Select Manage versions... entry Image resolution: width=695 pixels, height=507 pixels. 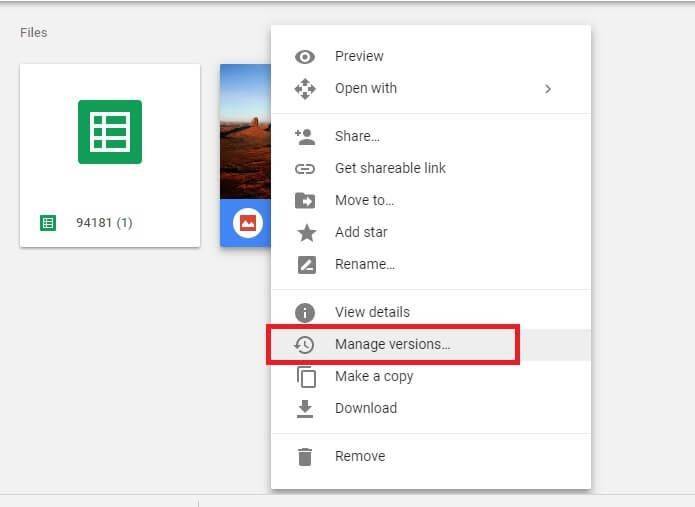point(431,344)
